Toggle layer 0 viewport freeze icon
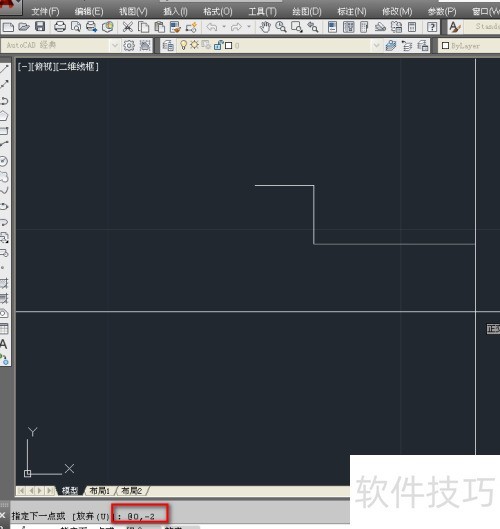This screenshot has width=500, height=529. click(x=206, y=45)
